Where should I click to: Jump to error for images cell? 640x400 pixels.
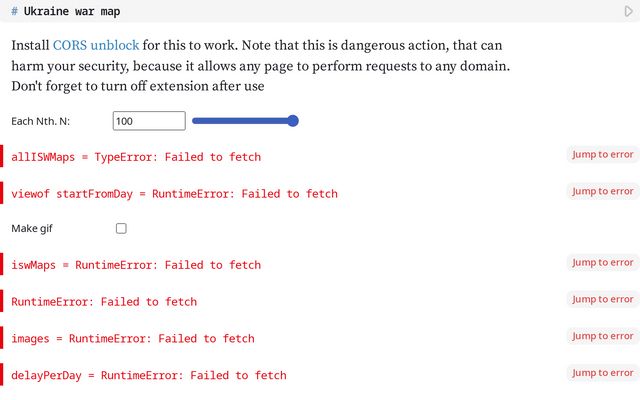pyautogui.click(x=603, y=337)
